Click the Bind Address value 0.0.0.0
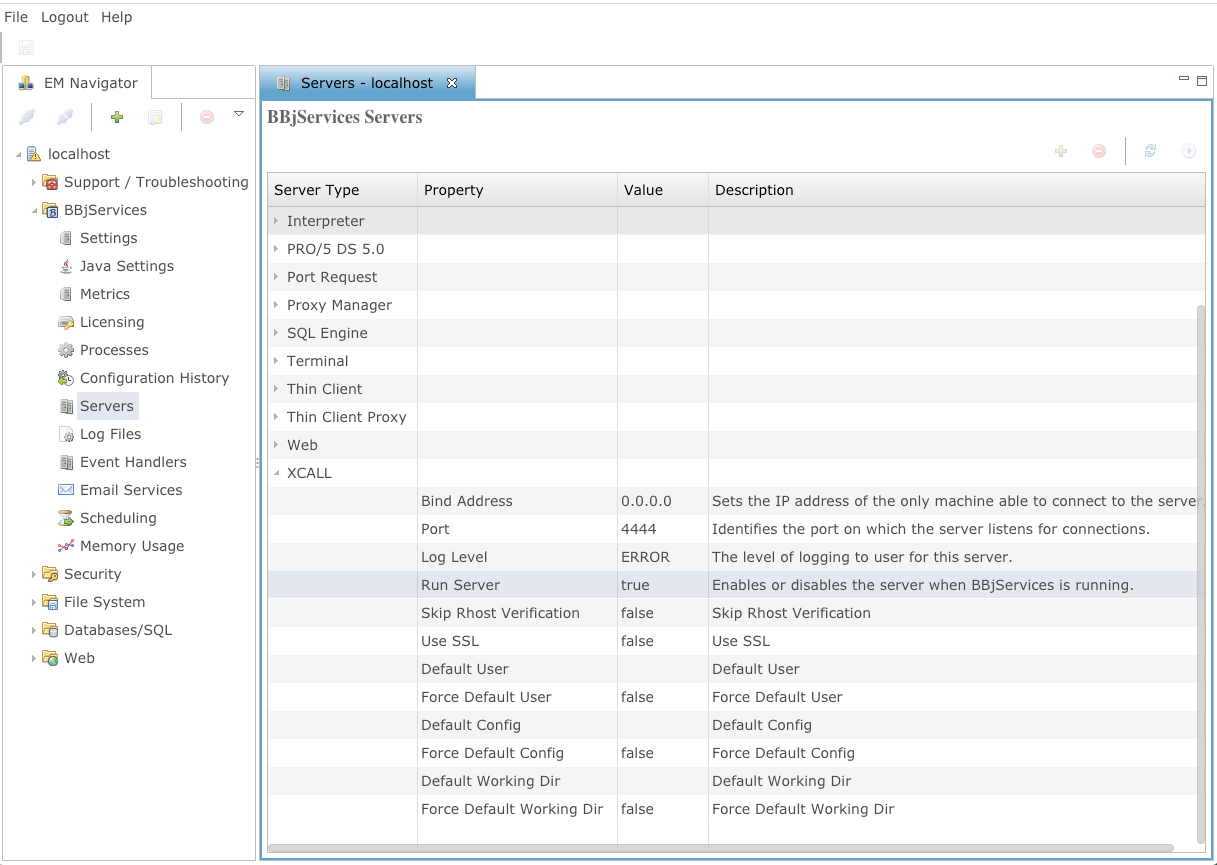Viewport: 1217px width, 865px height. [646, 501]
